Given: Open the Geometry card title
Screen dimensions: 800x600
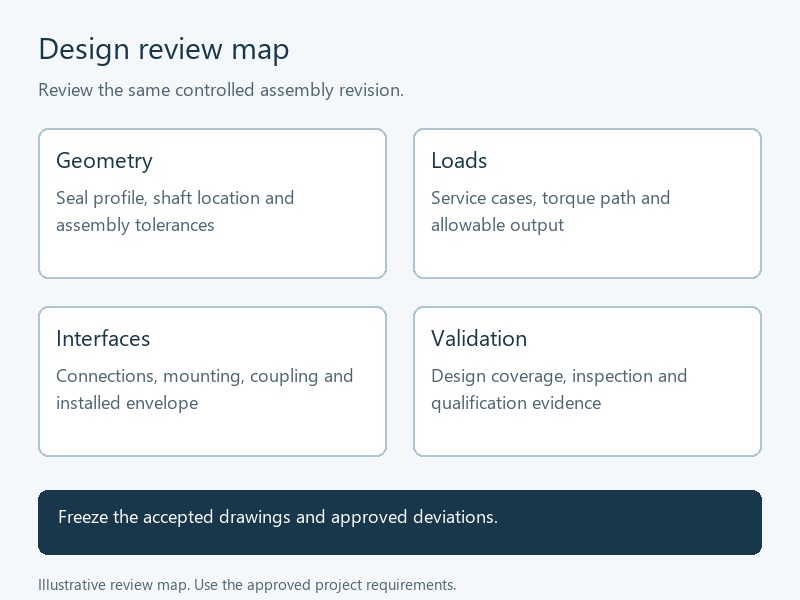Looking at the screenshot, I should (x=104, y=161).
